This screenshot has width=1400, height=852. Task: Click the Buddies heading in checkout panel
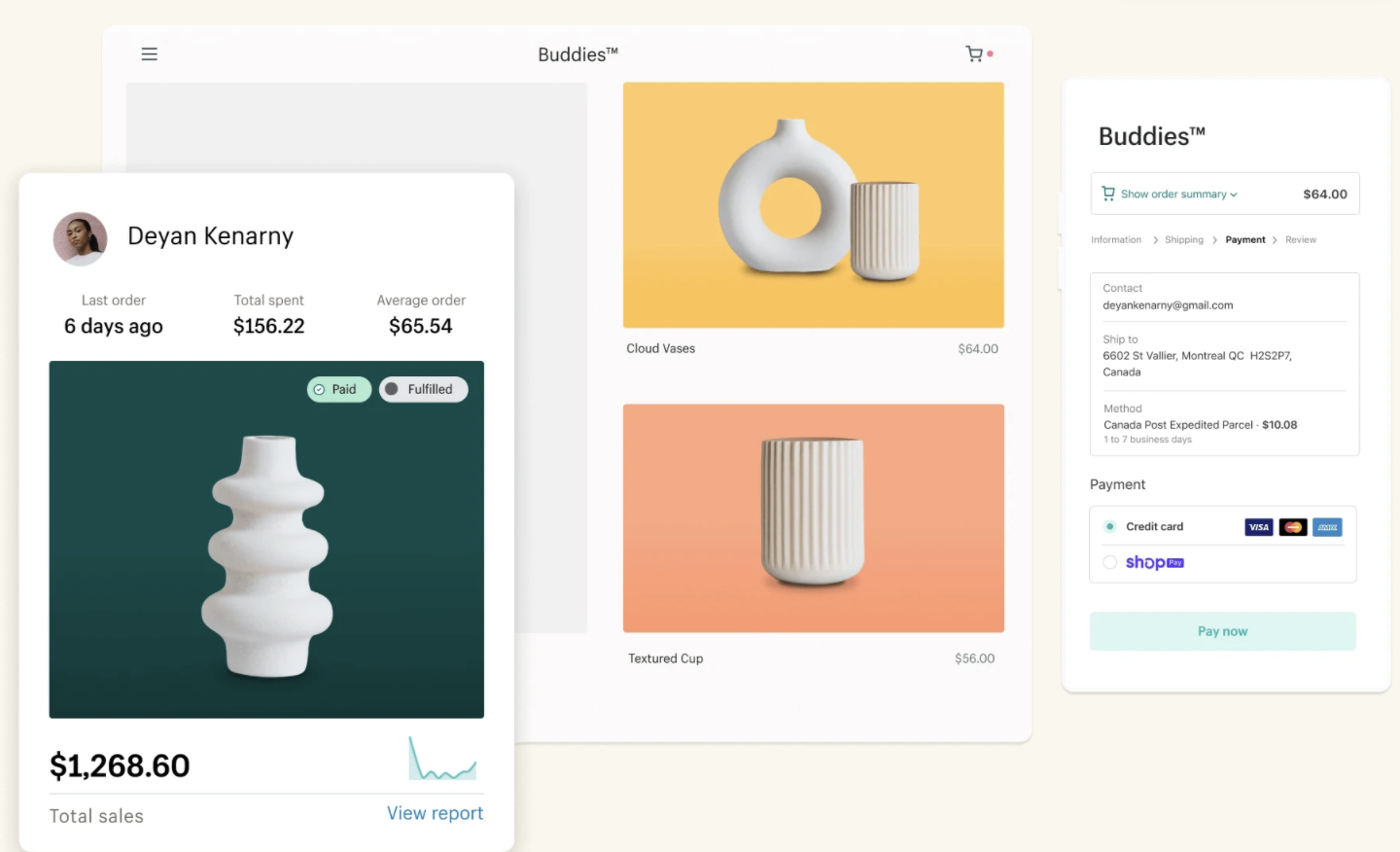(1152, 136)
